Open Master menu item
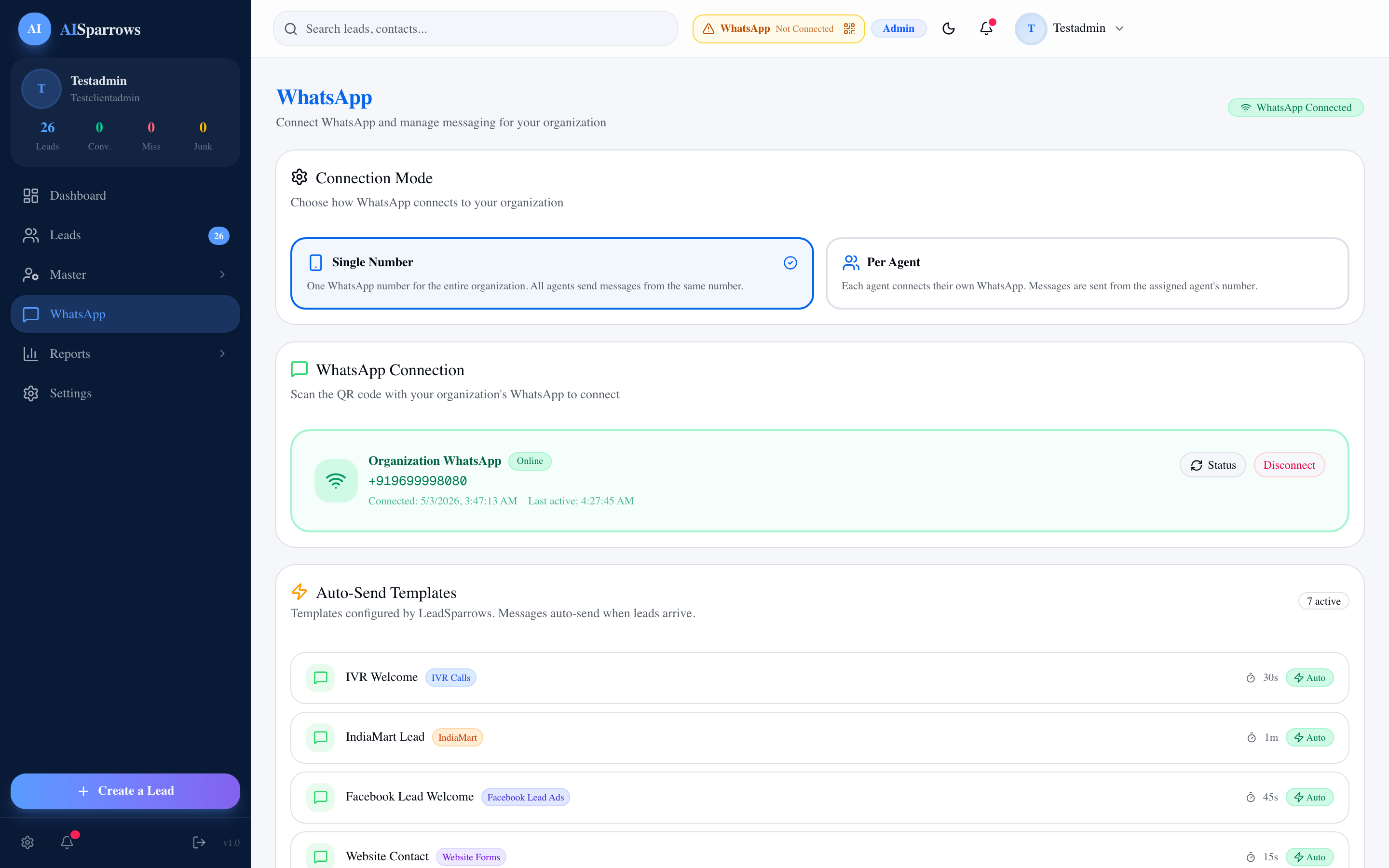The height and width of the screenshot is (868, 1389). tap(125, 275)
